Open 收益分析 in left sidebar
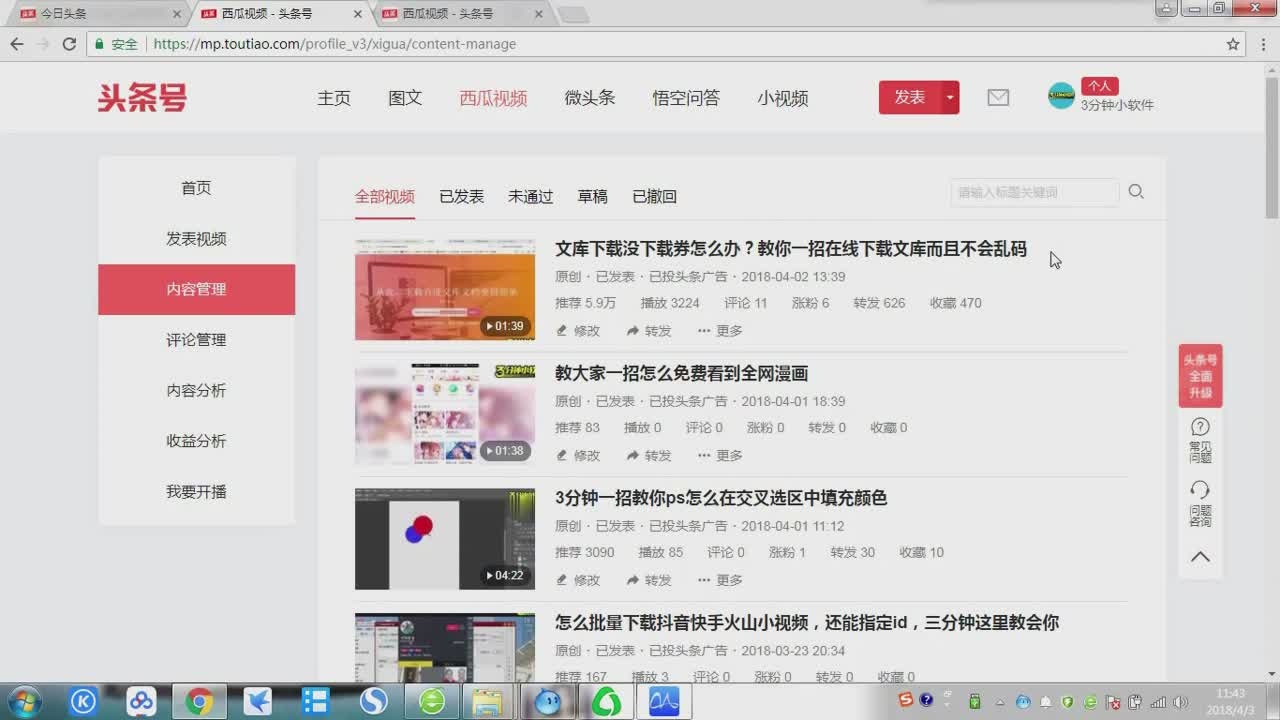 [x=196, y=441]
